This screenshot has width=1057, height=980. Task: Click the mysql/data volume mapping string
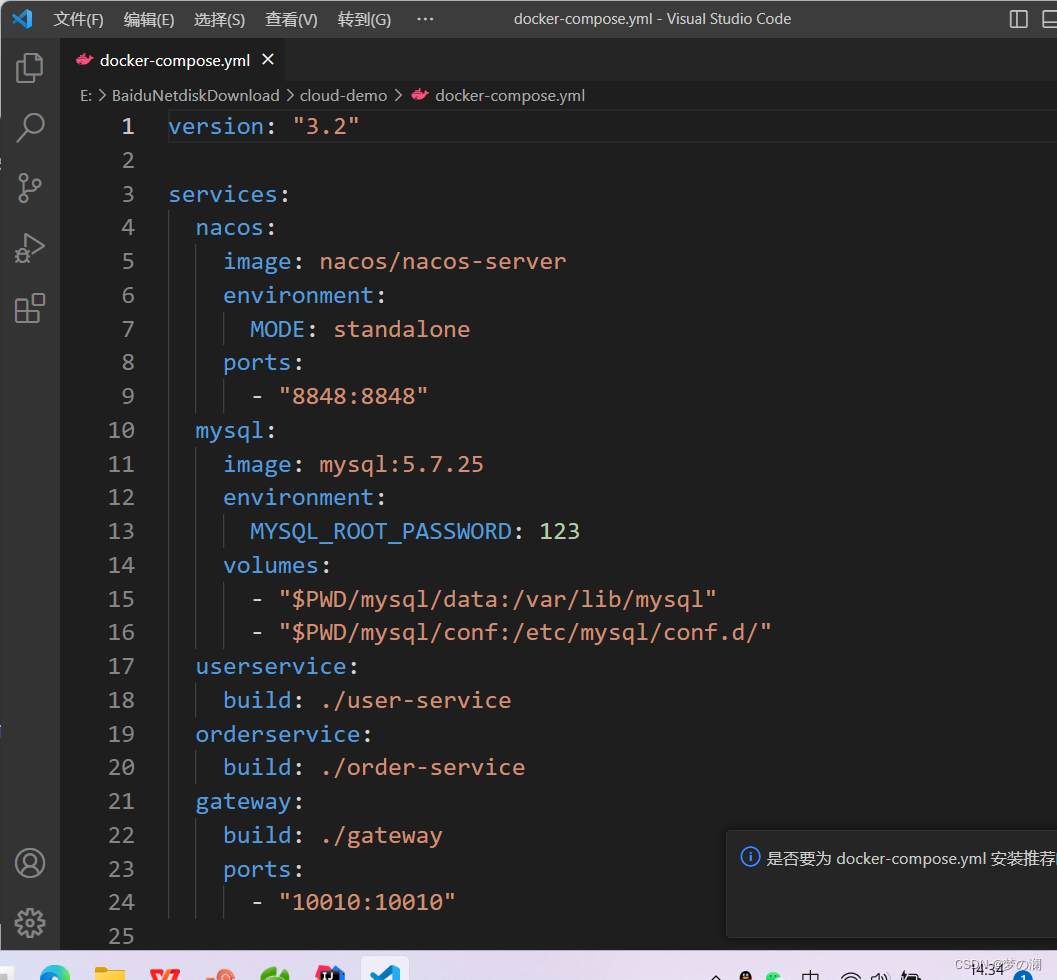click(x=497, y=599)
